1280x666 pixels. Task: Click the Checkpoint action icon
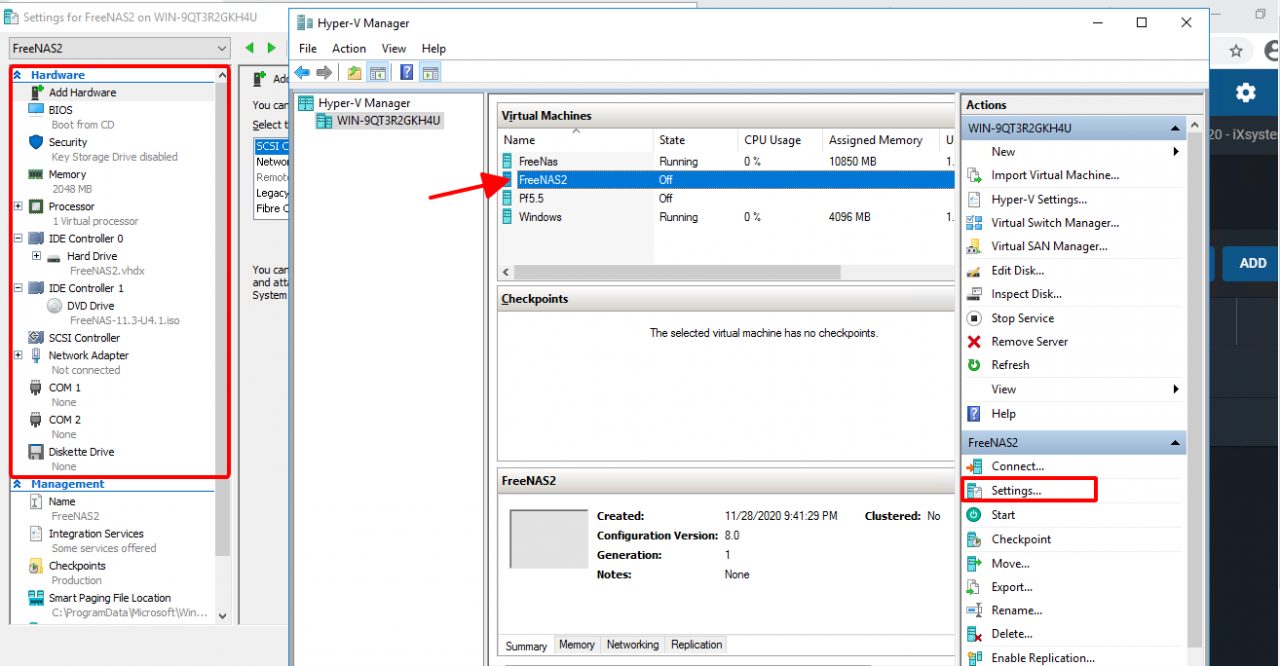click(974, 539)
